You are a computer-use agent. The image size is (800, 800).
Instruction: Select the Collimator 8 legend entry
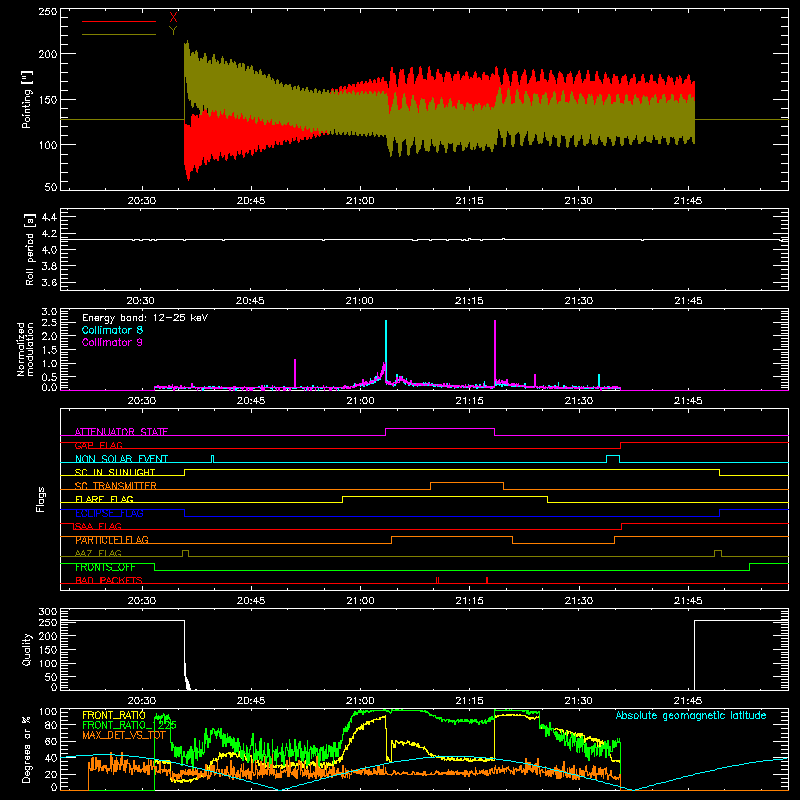[112, 330]
